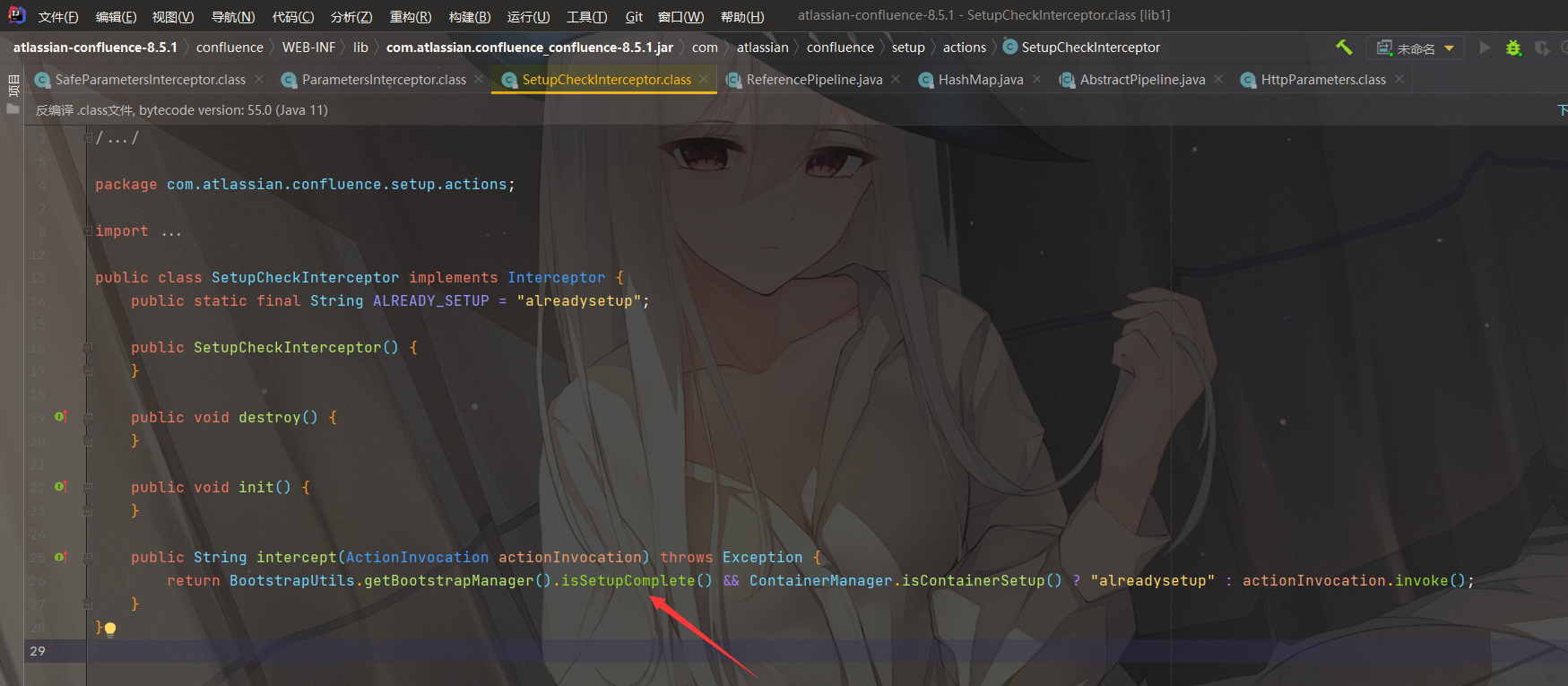Click atlassian-confluence-8.5.1 breadcrumb
1568x686 pixels.
[x=95, y=48]
